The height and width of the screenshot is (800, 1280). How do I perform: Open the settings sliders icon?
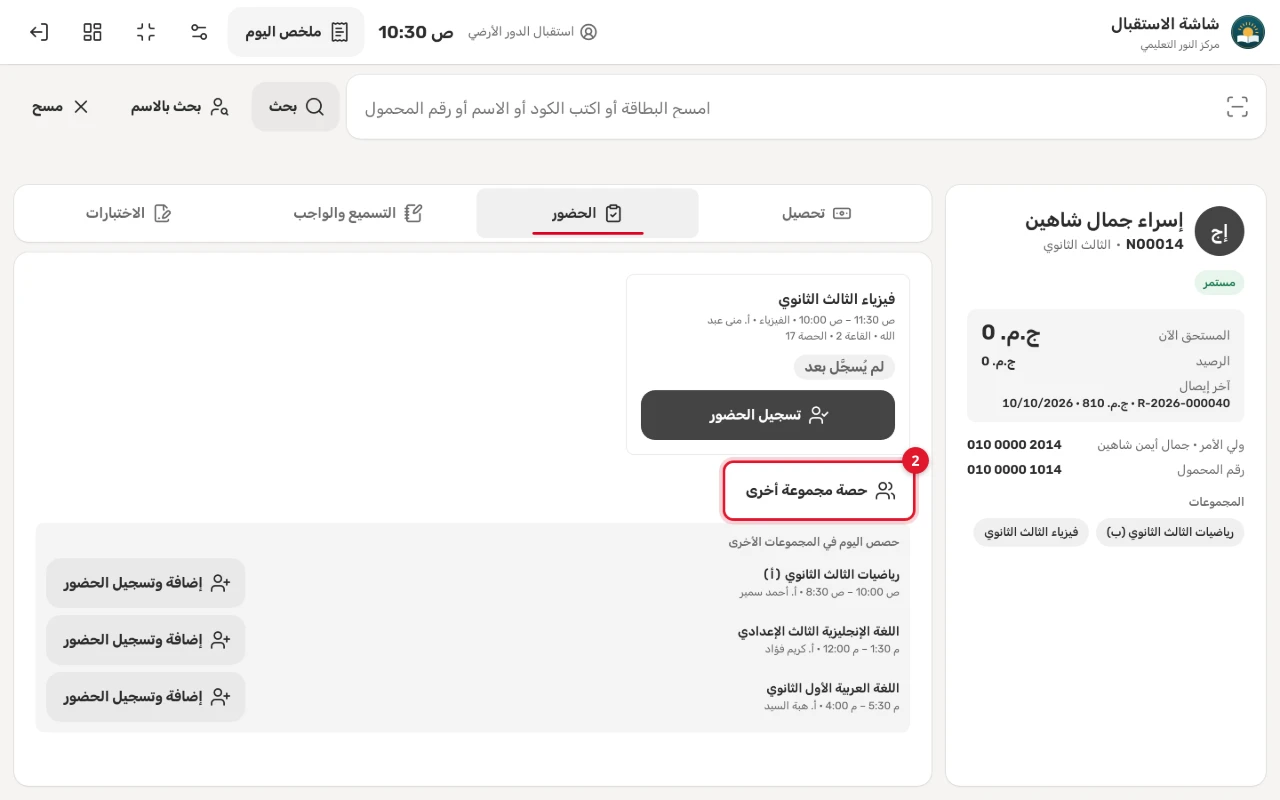pyautogui.click(x=199, y=32)
